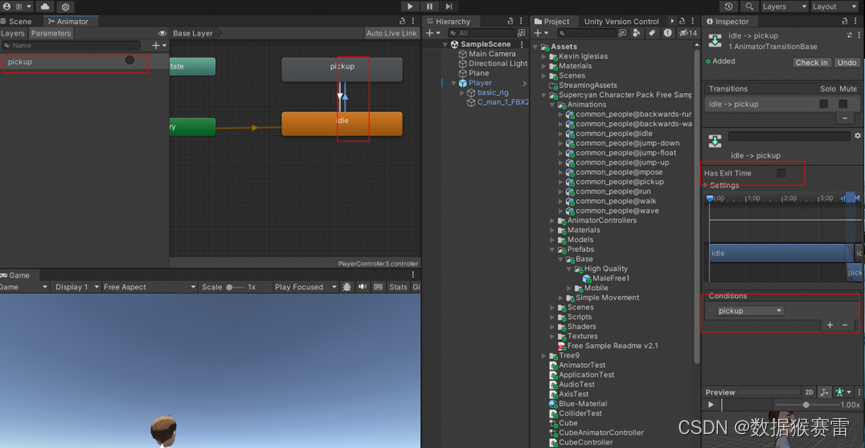
Task: Expand the Kevin Iglesias folder
Action: coord(544,56)
